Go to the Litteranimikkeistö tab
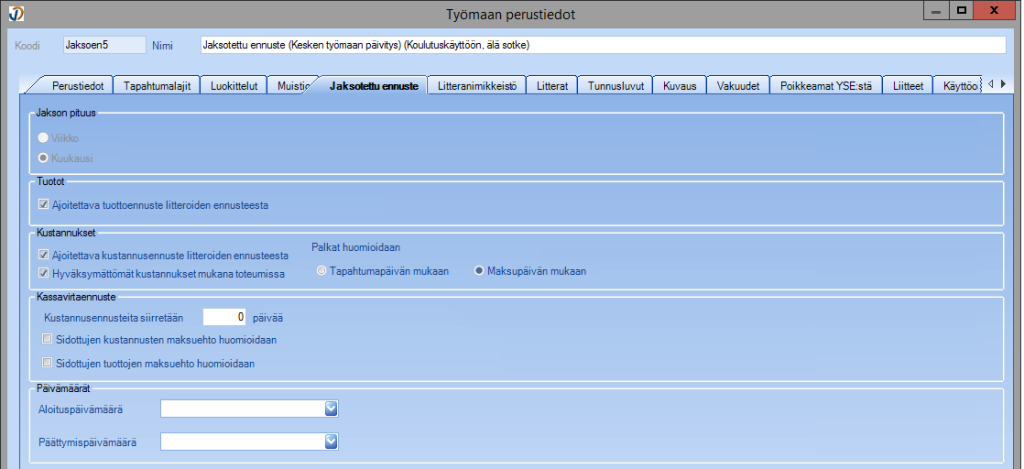Viewport: 1024px width, 469px height. coord(477,86)
